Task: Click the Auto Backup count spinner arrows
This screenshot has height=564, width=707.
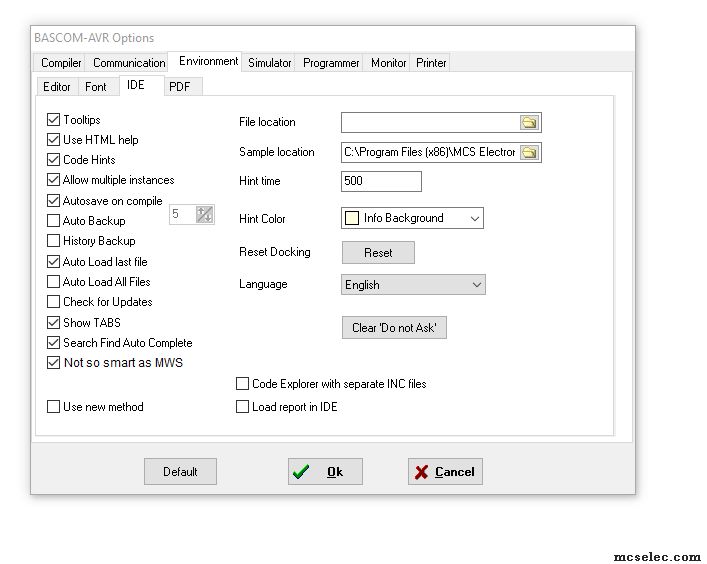Action: (204, 214)
